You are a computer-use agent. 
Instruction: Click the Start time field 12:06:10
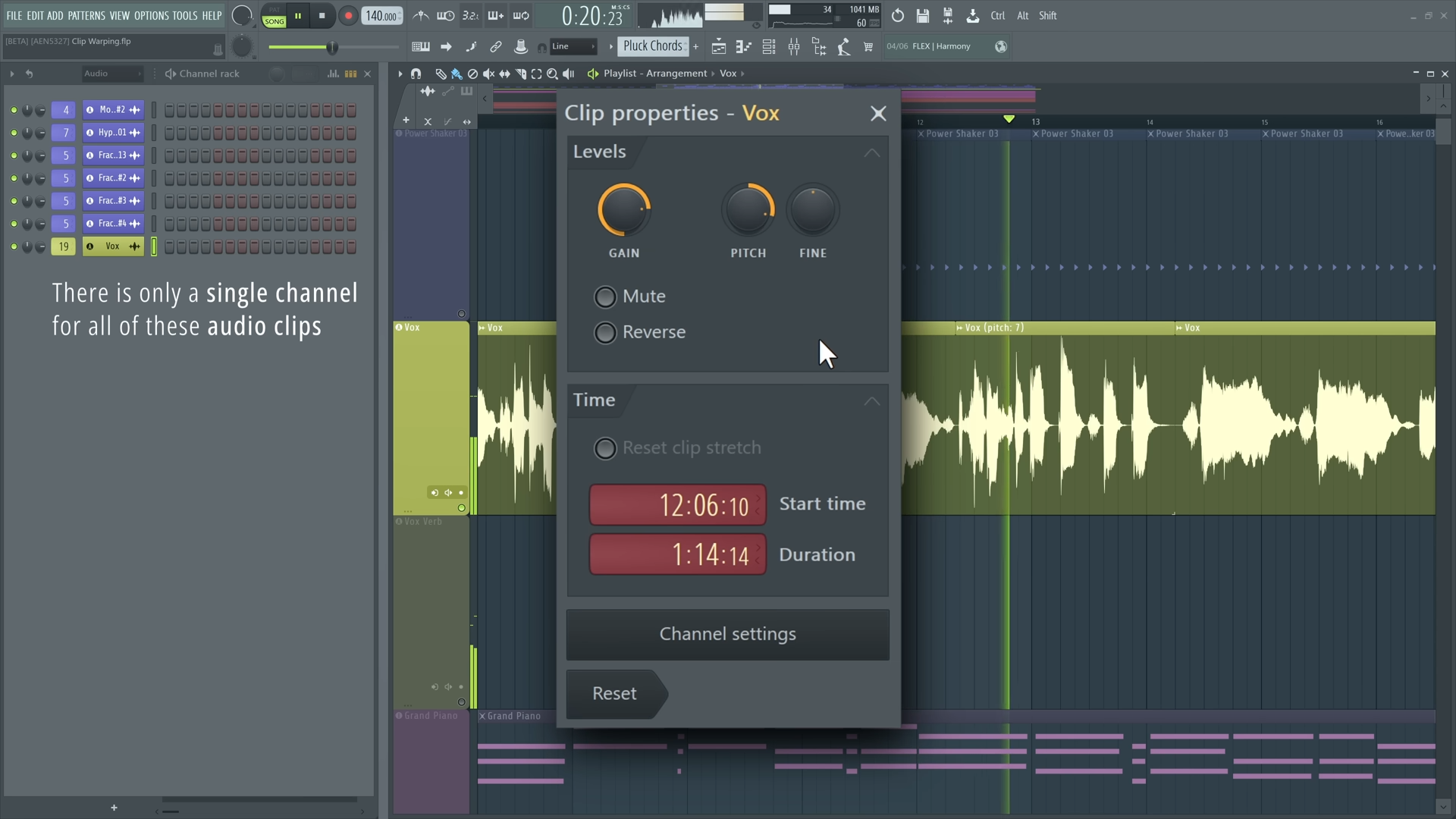click(x=678, y=505)
